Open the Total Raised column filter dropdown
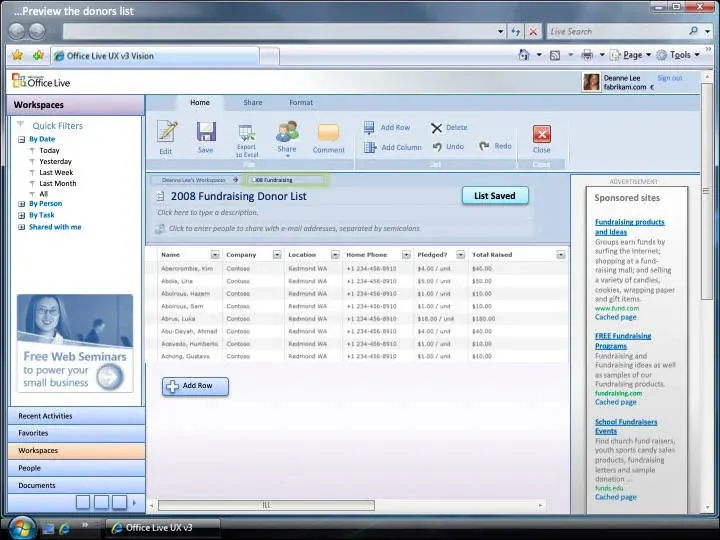Screen dimensions: 720x540 coord(561,255)
